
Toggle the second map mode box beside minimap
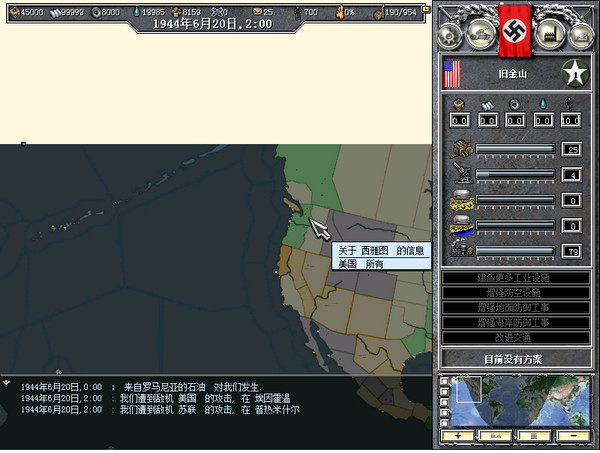pyautogui.click(x=444, y=391)
